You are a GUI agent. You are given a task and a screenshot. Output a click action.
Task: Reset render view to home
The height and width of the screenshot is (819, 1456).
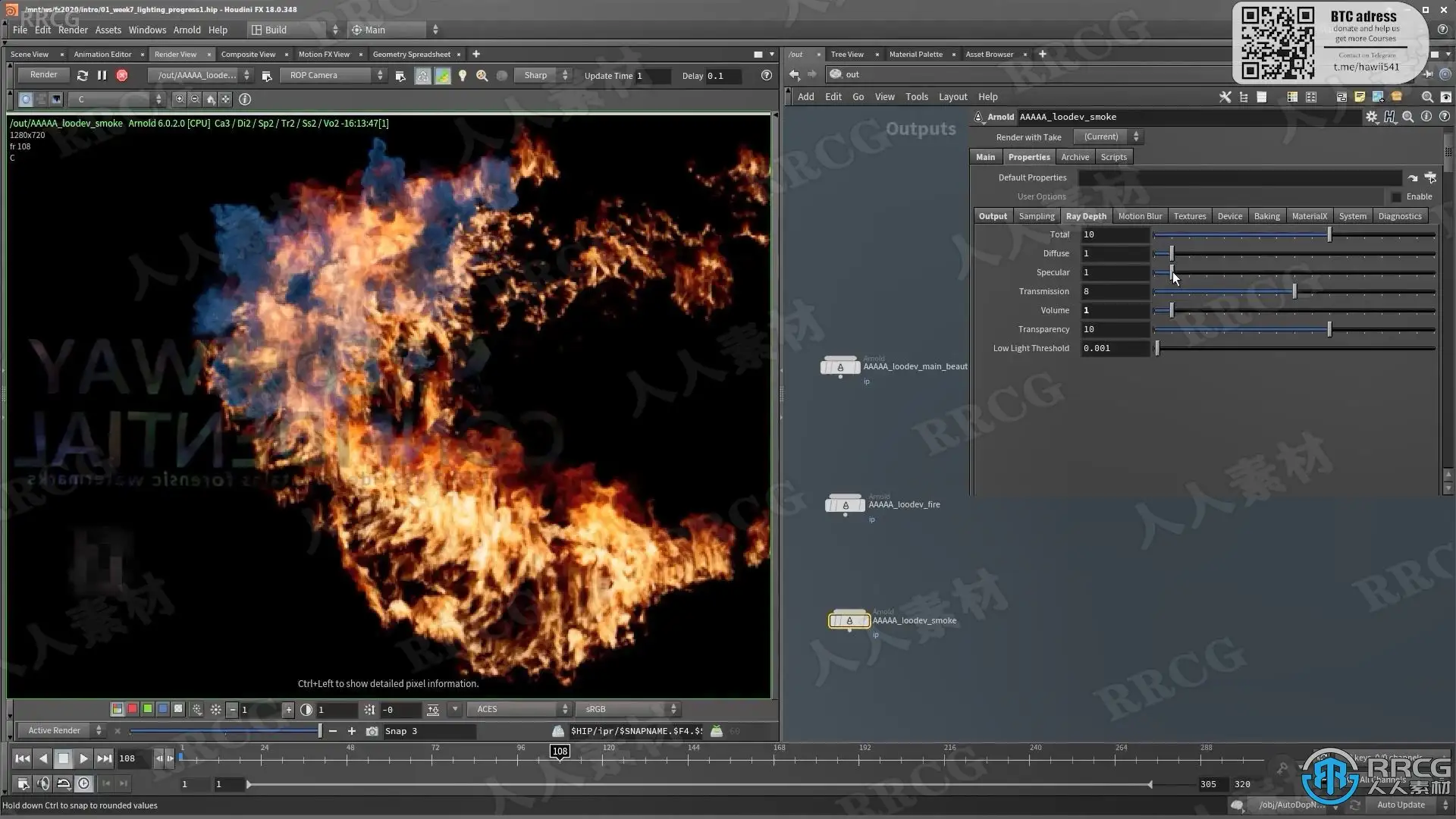coord(210,99)
